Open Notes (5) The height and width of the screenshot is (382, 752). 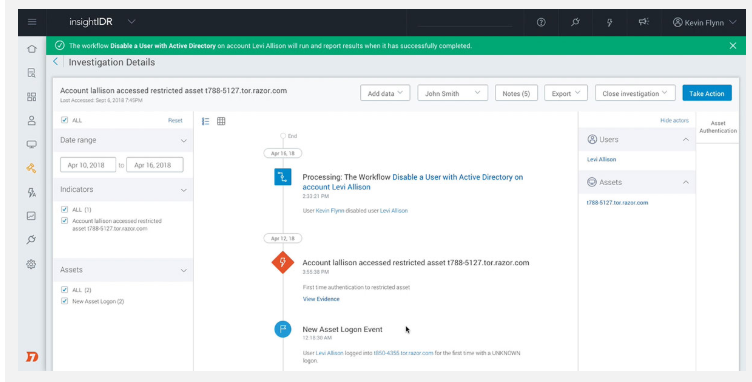(516, 93)
